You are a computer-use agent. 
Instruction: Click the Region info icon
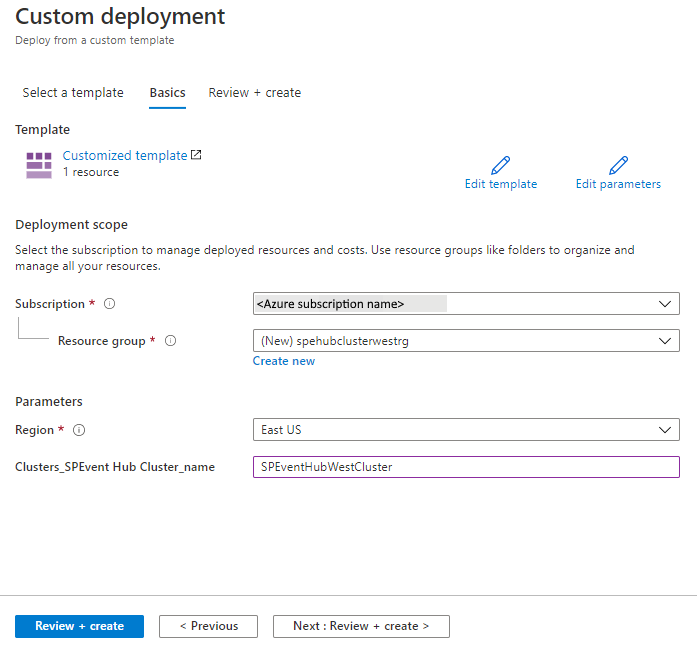(x=79, y=430)
